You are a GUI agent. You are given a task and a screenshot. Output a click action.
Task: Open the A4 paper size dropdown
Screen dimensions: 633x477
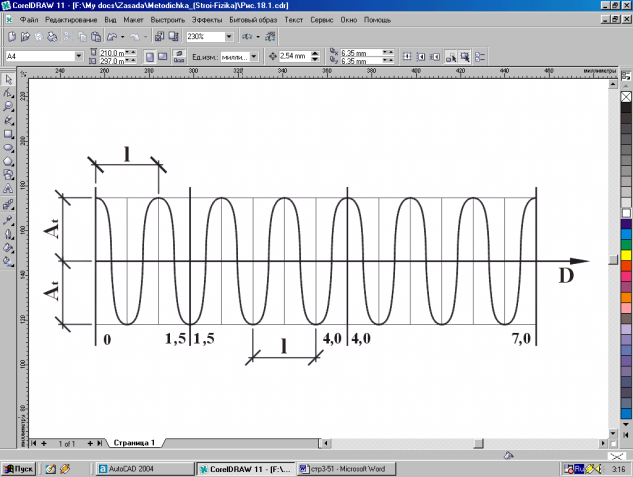pos(78,56)
